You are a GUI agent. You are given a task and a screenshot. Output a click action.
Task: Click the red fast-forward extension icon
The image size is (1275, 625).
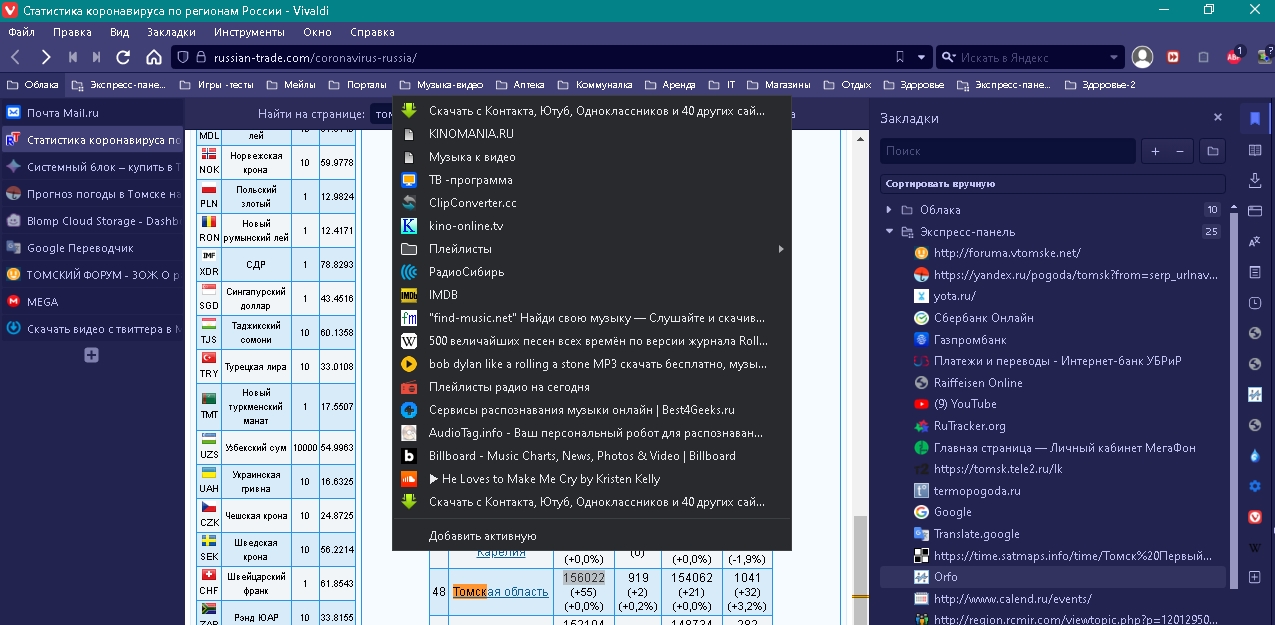point(1173,57)
